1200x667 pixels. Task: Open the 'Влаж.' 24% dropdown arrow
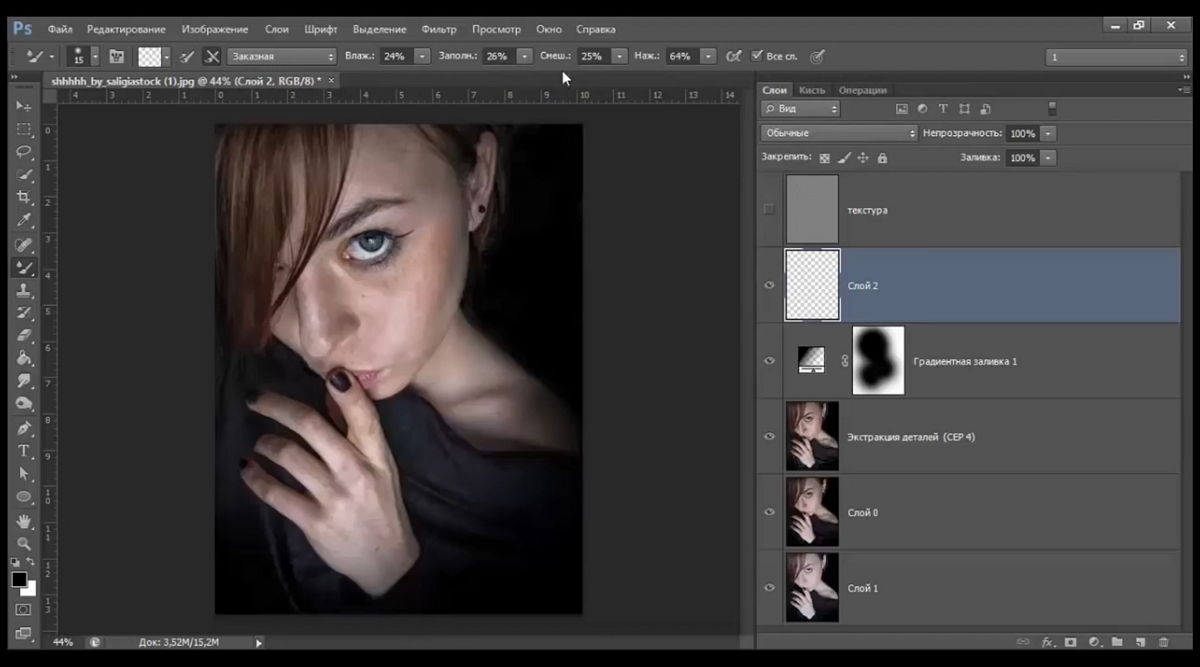click(x=422, y=57)
